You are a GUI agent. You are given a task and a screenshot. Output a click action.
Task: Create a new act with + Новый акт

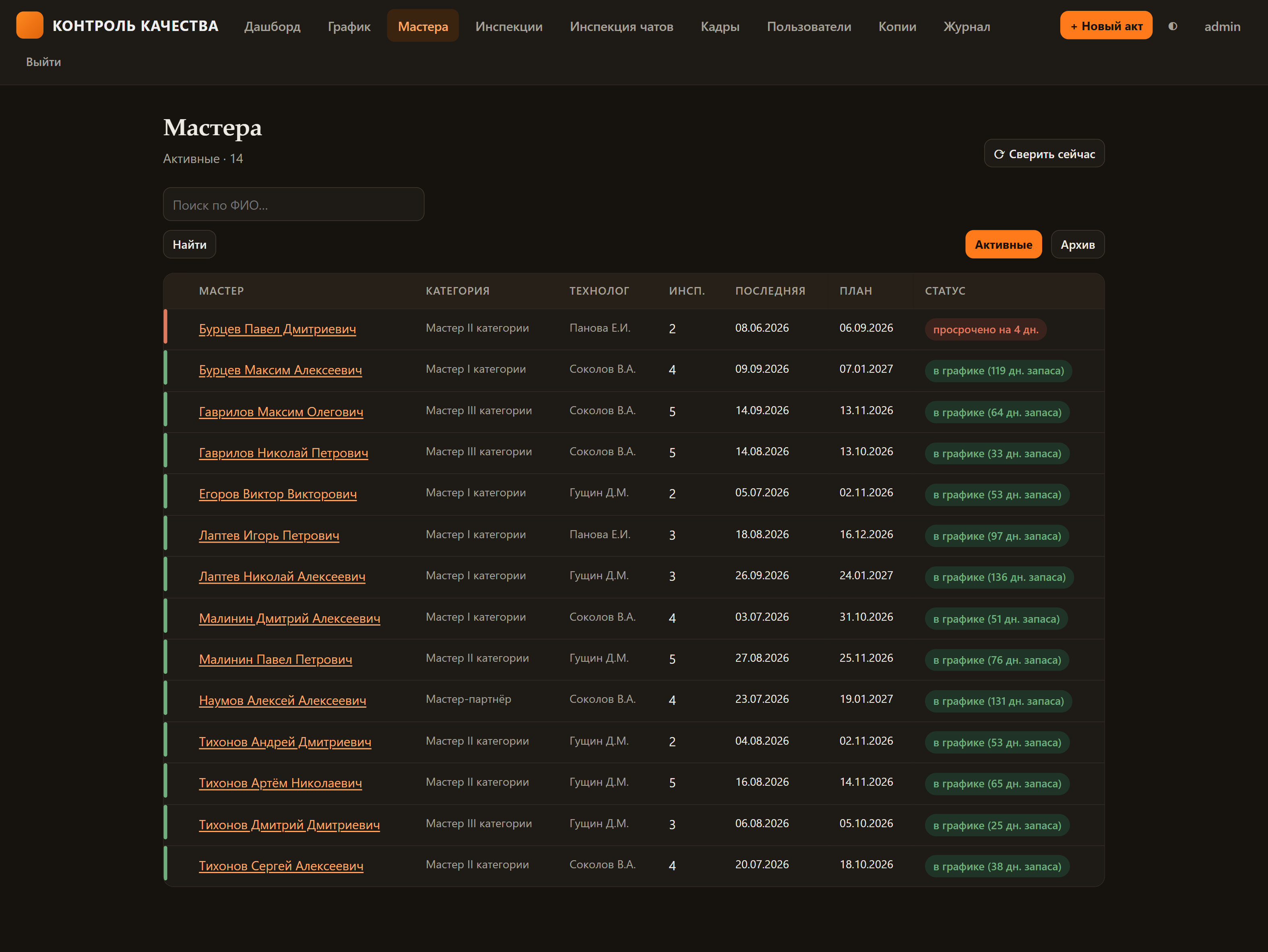[x=1106, y=26]
